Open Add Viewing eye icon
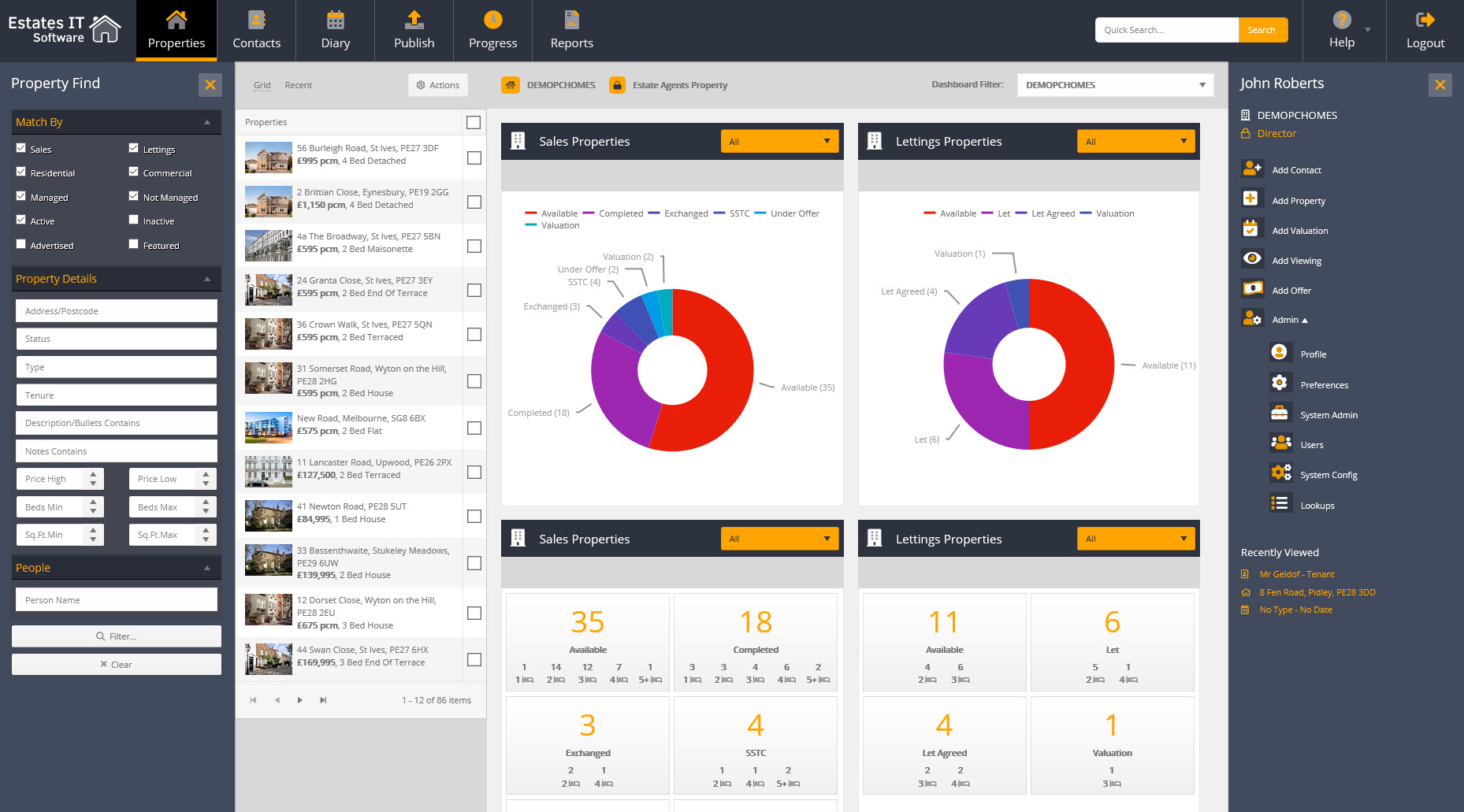This screenshot has height=812, width=1464. click(1251, 259)
